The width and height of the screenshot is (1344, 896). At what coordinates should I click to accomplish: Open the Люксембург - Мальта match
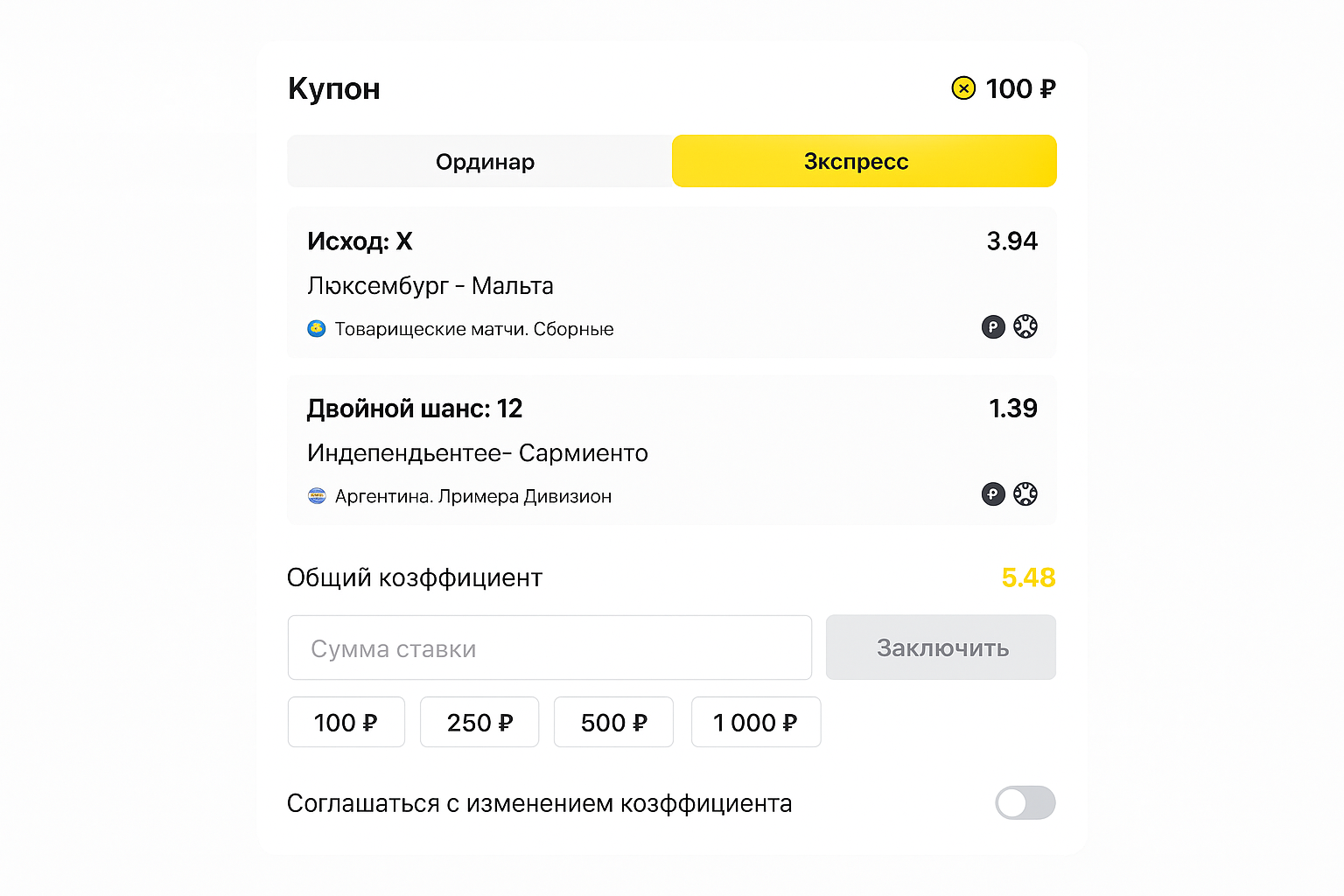coord(430,286)
